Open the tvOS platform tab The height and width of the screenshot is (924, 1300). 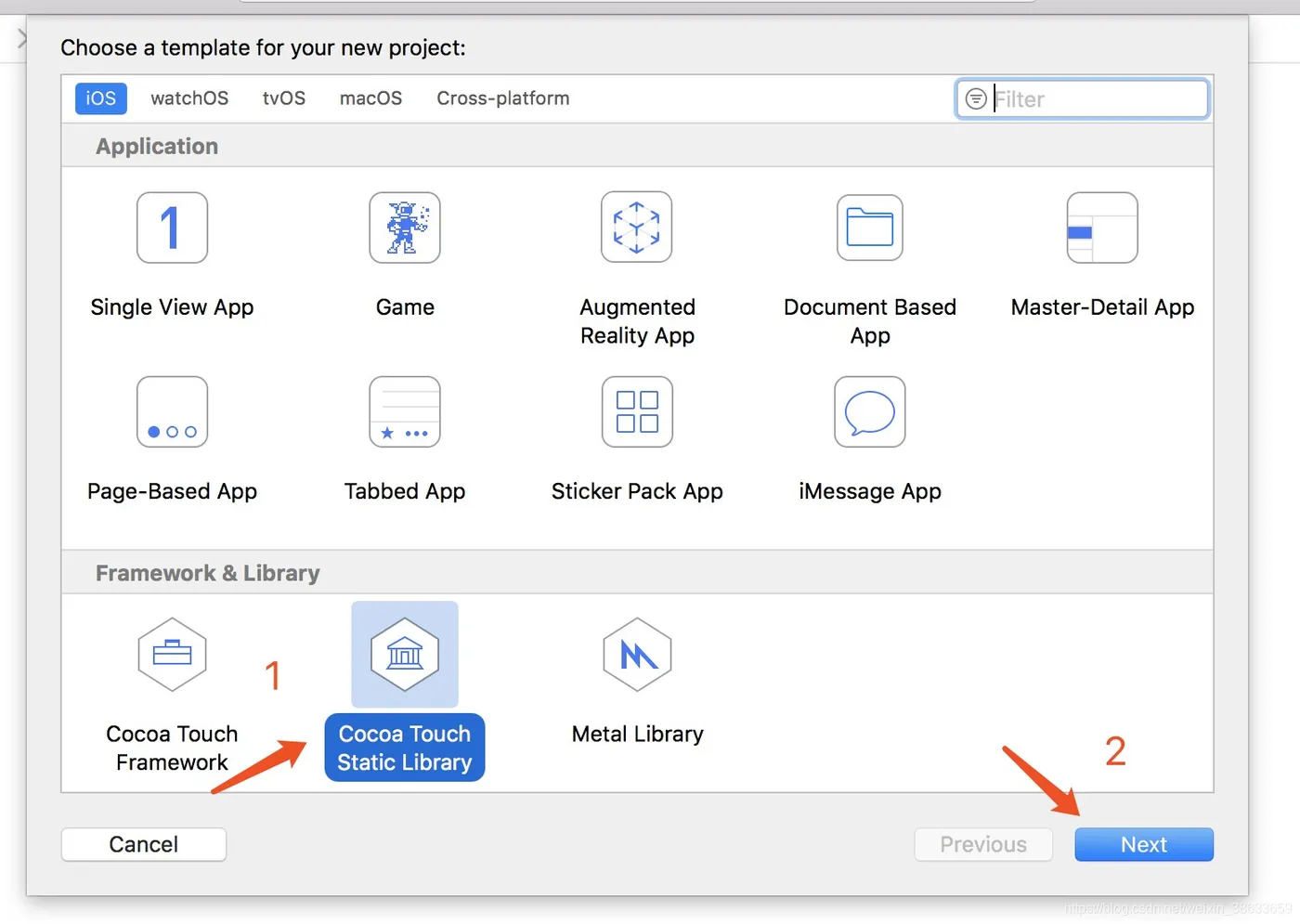click(x=284, y=98)
